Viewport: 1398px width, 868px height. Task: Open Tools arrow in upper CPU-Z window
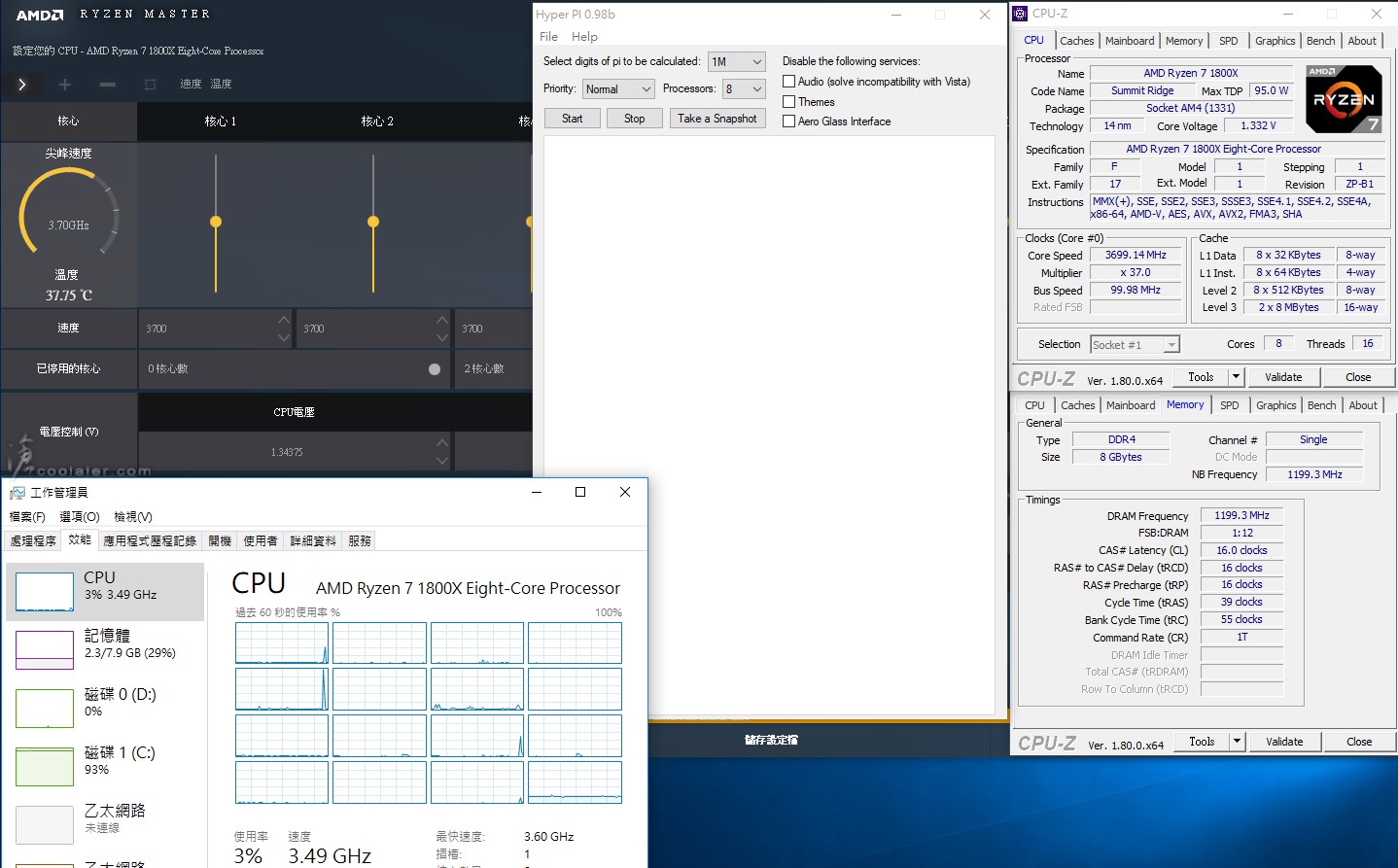(x=1236, y=377)
